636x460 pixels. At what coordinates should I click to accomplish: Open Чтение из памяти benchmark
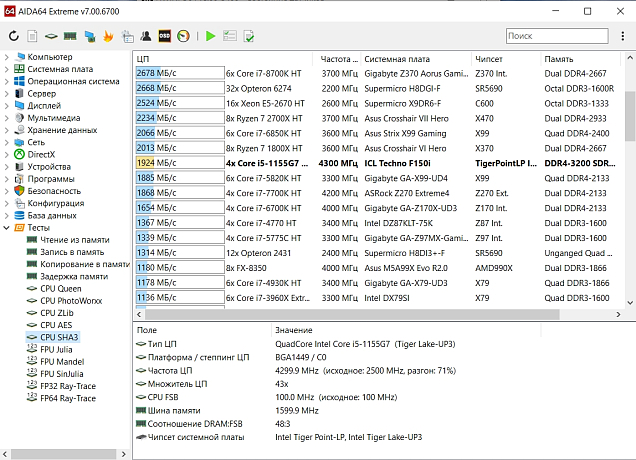coord(74,240)
